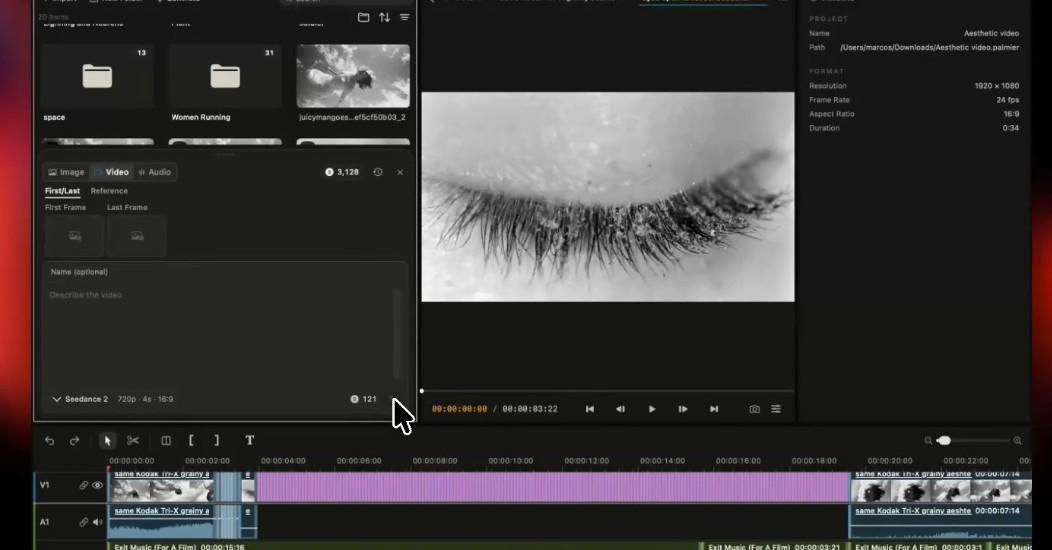The width and height of the screenshot is (1052, 550).
Task: Play the preview video
Action: [x=651, y=409]
